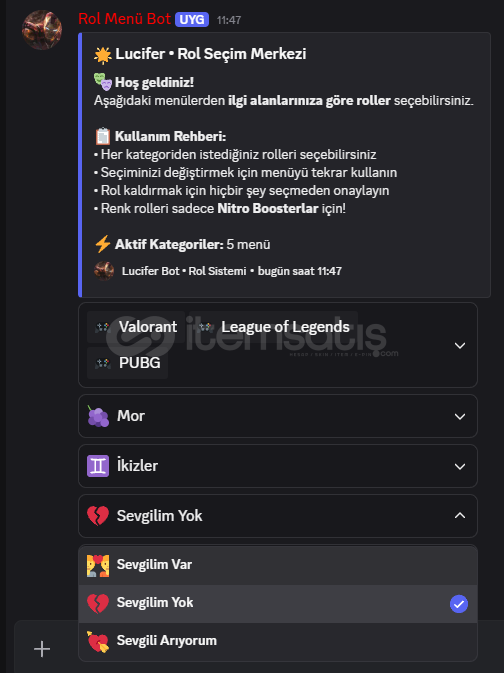504x673 pixels.
Task: Click the plus attachment icon
Action: pyautogui.click(x=42, y=649)
